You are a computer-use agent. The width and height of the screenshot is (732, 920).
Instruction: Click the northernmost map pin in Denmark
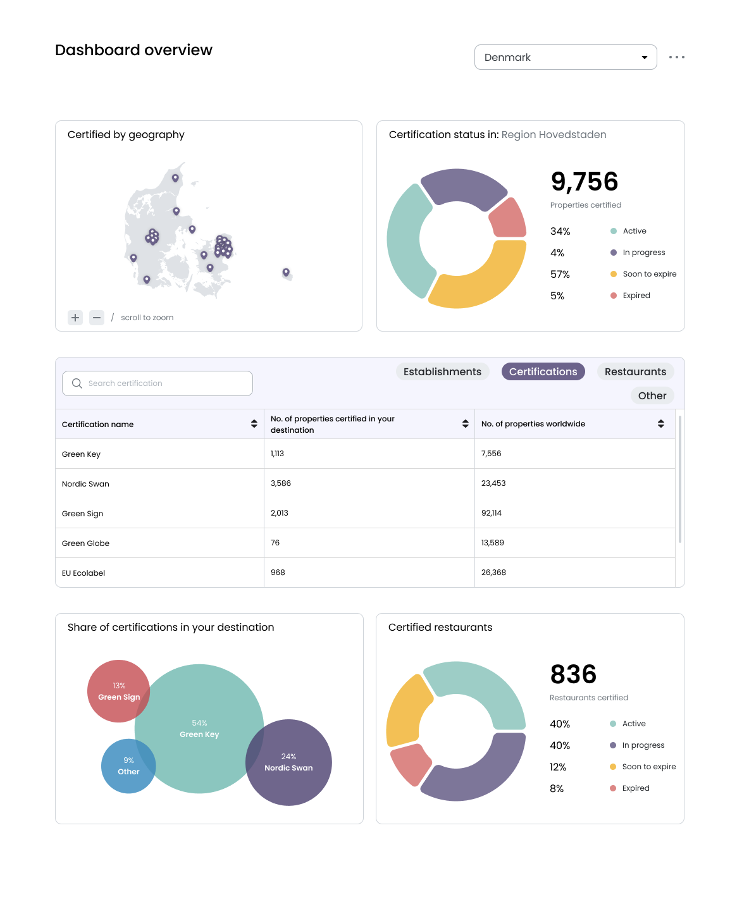tap(175, 178)
